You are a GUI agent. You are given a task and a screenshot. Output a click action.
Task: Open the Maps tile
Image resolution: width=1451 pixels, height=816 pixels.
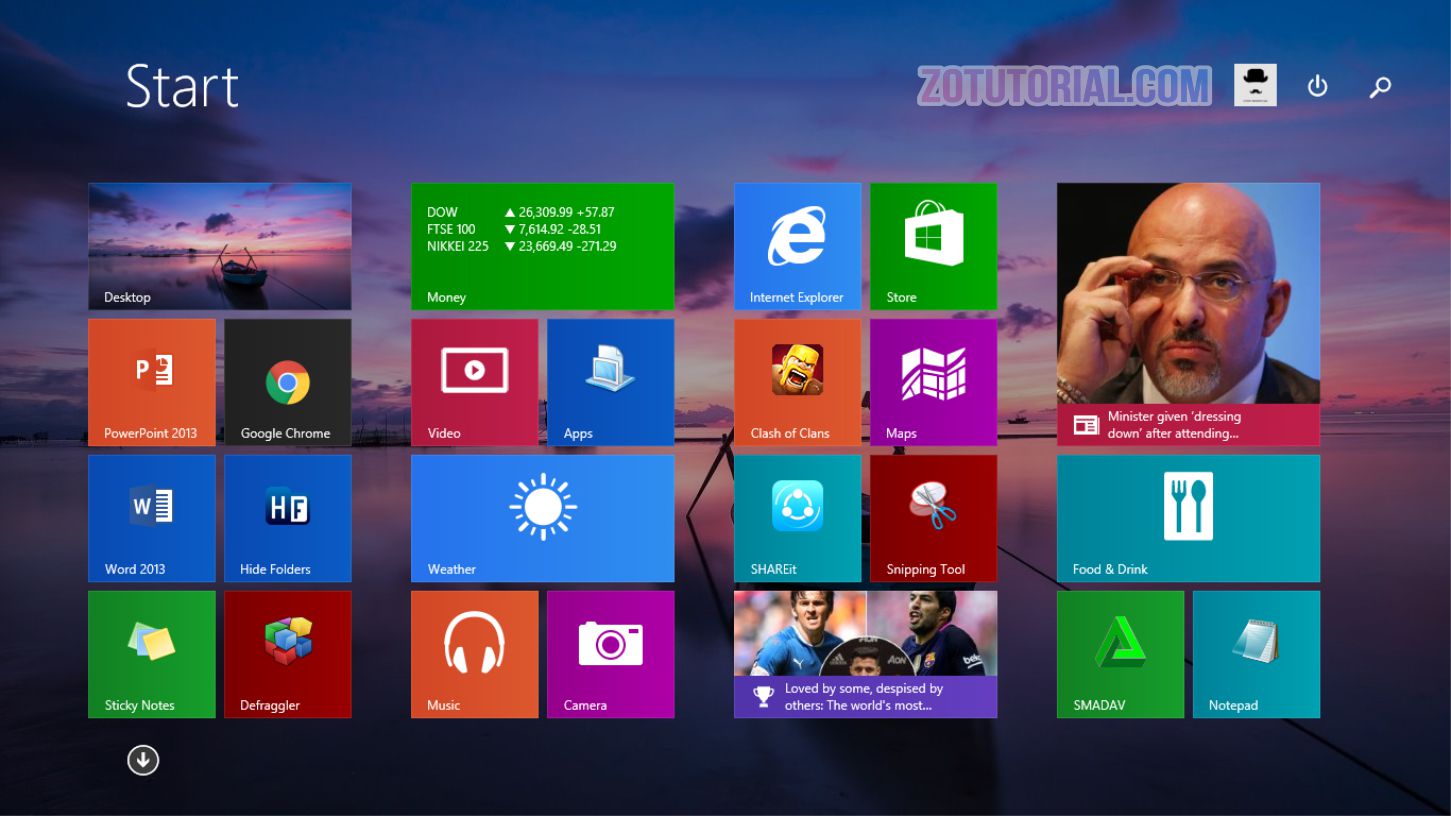934,382
